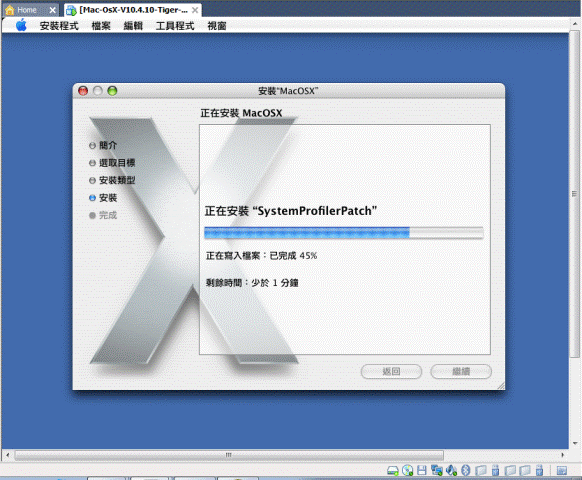Select the 簡介 step bullet

92,146
